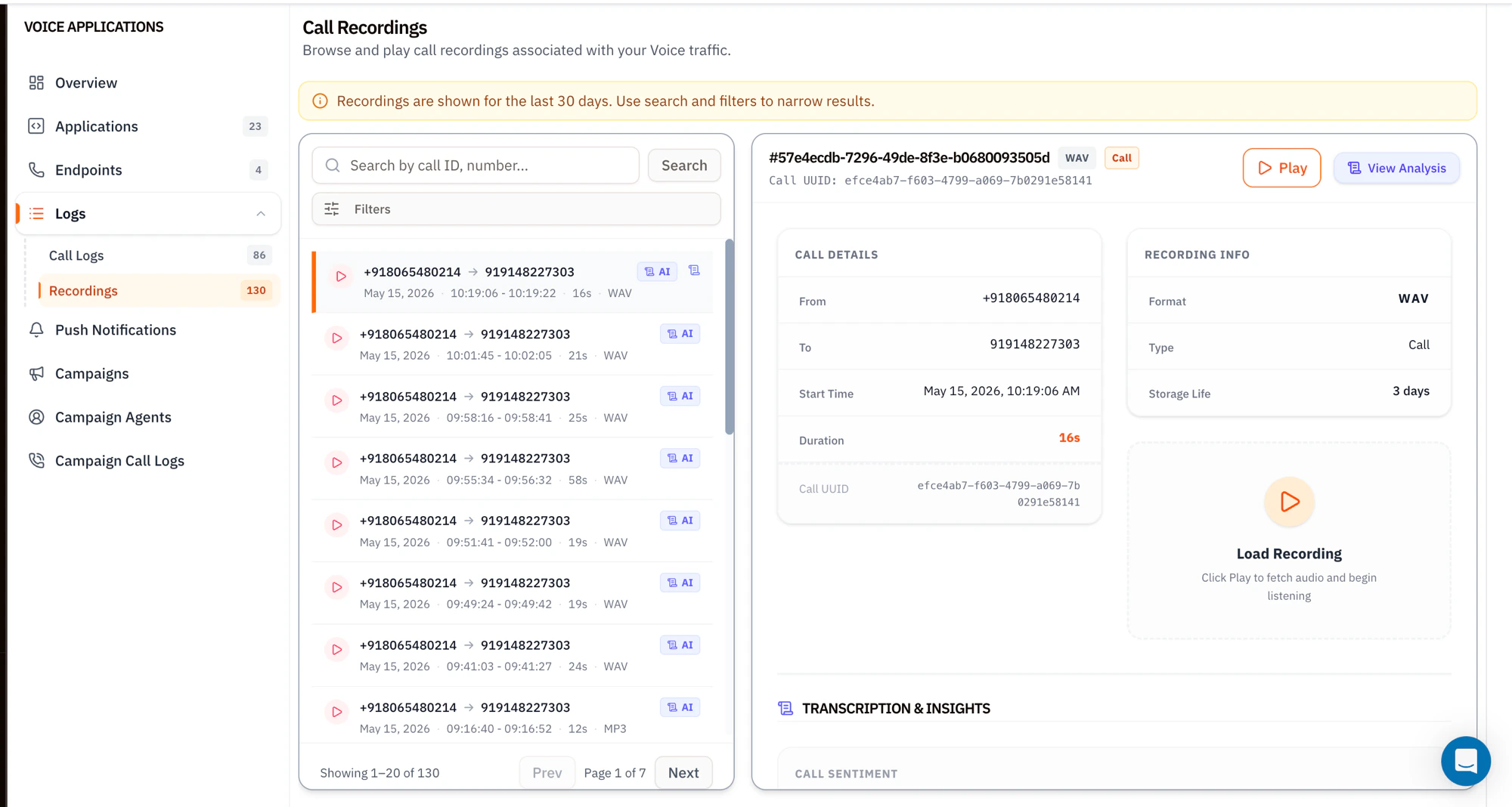1512x807 pixels.
Task: Click the From number +918065480214 in details
Action: (1031, 298)
